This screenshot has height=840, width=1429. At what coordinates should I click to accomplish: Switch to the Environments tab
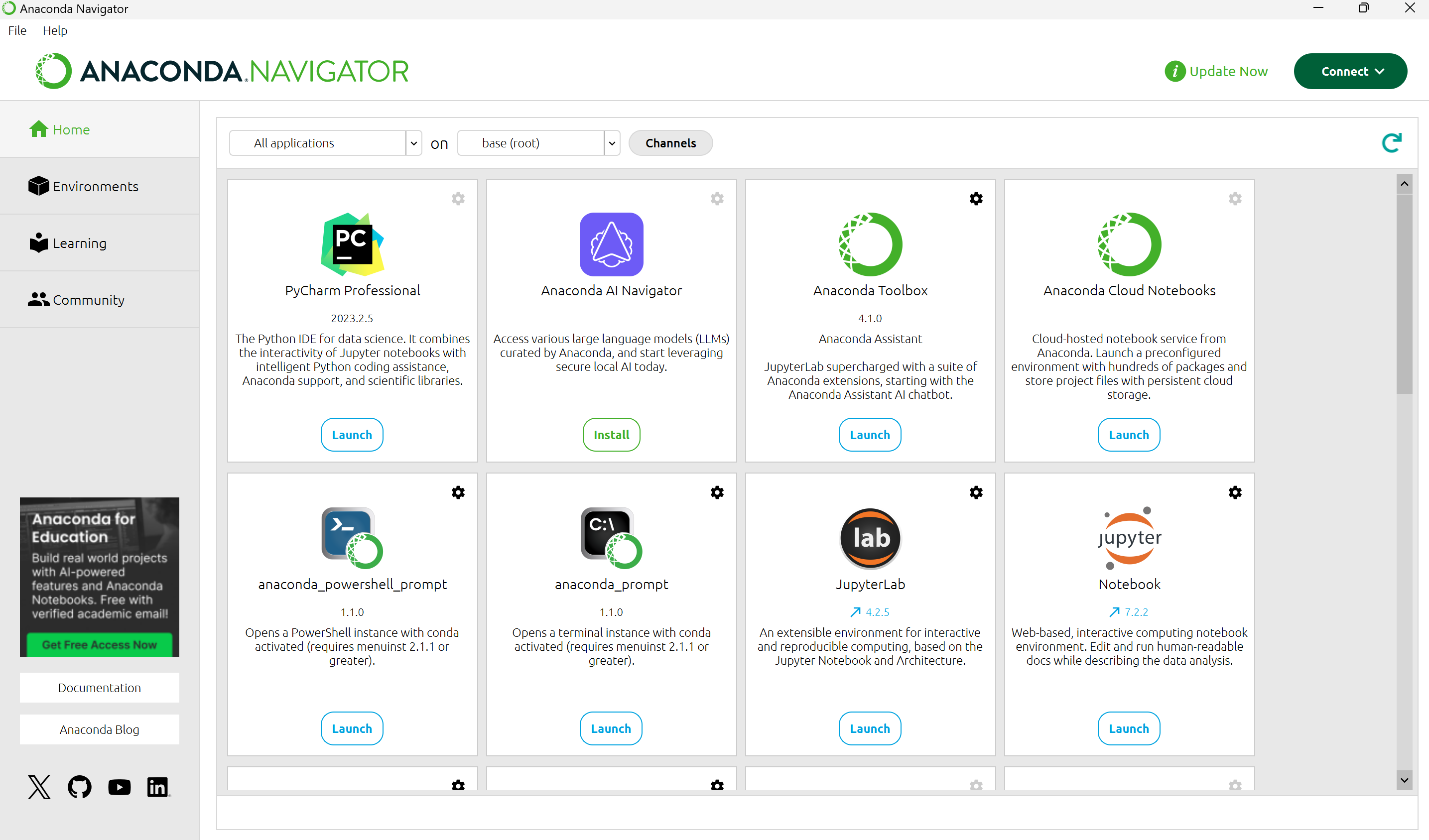coord(95,187)
